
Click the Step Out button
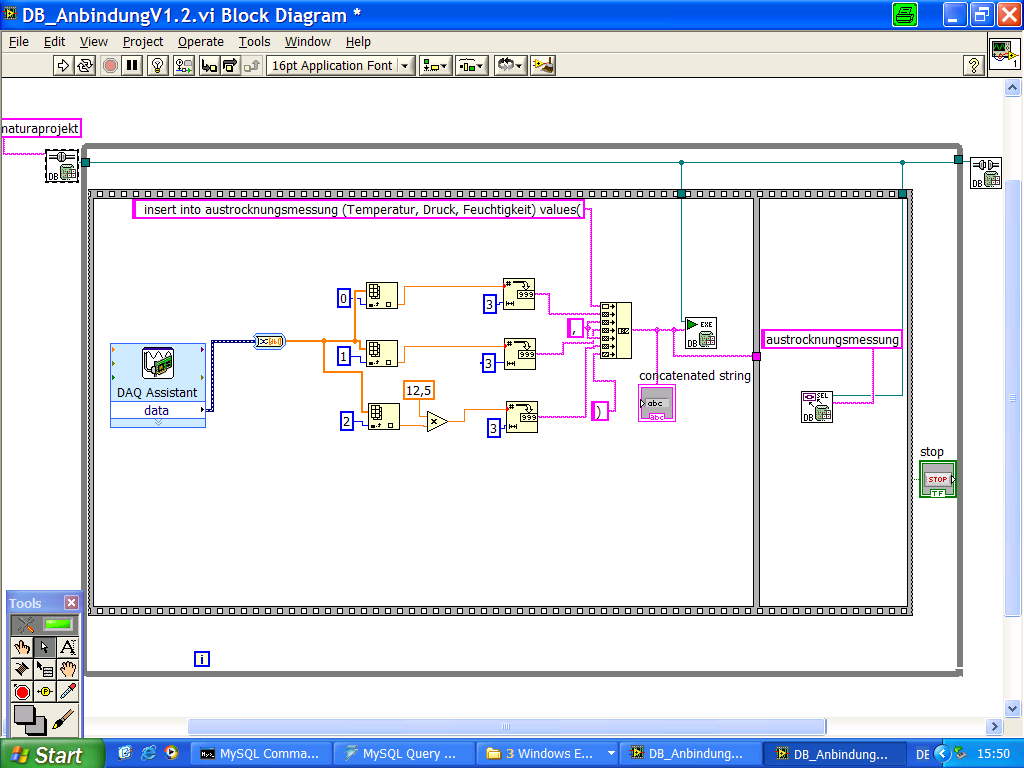tap(252, 65)
